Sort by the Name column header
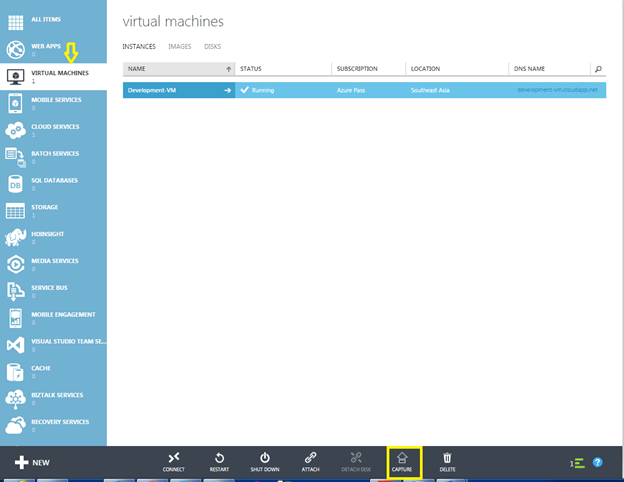This screenshot has width=624, height=482. tap(179, 69)
